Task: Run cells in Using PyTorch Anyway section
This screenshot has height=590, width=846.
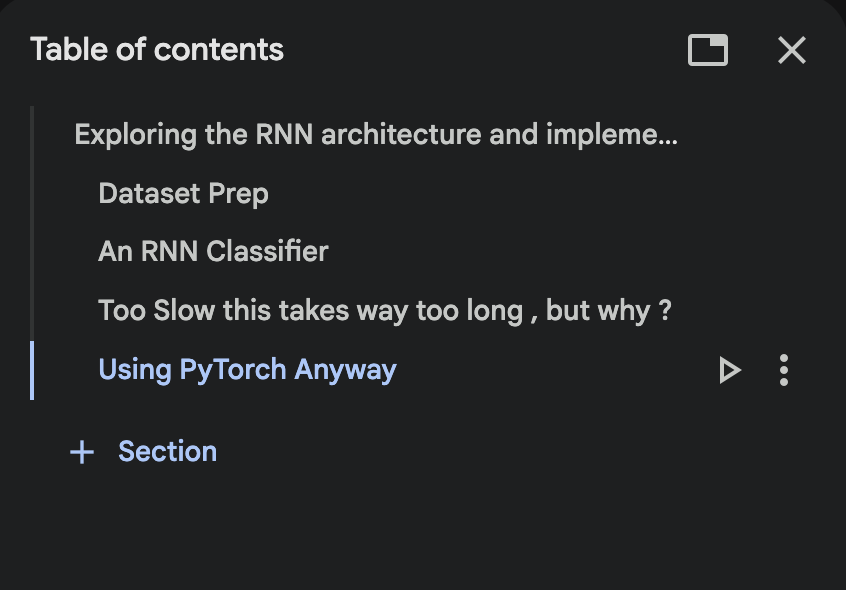Action: pyautogui.click(x=730, y=371)
